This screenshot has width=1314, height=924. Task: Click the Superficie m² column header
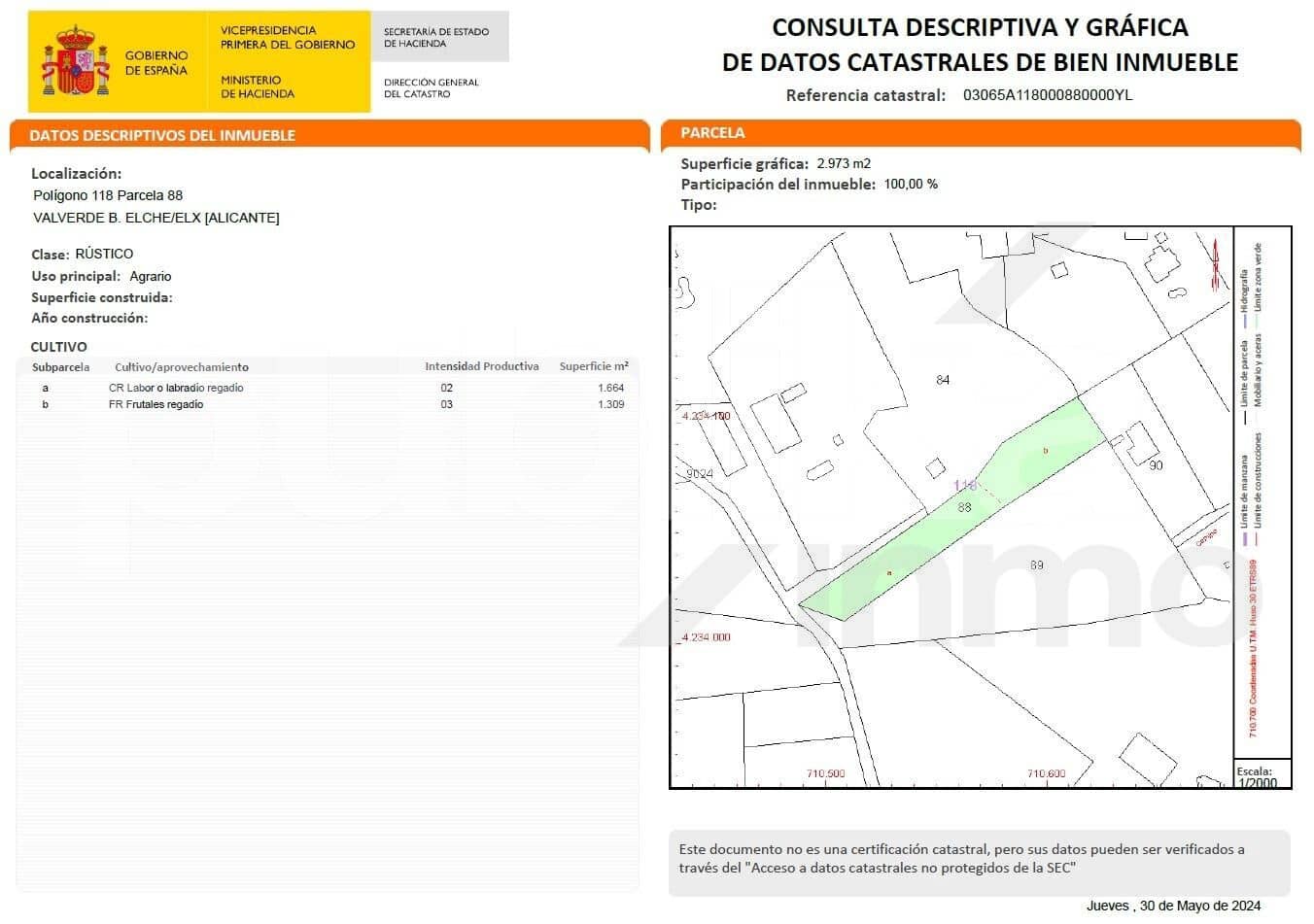click(593, 366)
